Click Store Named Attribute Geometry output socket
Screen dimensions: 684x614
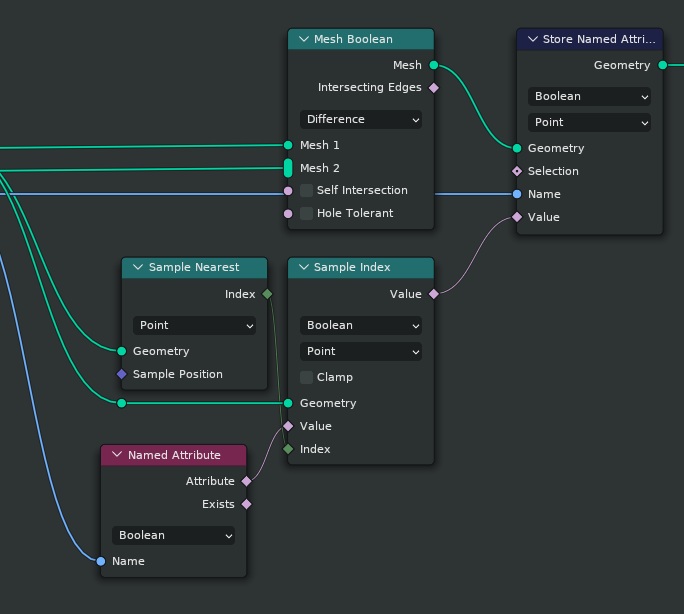coord(663,65)
